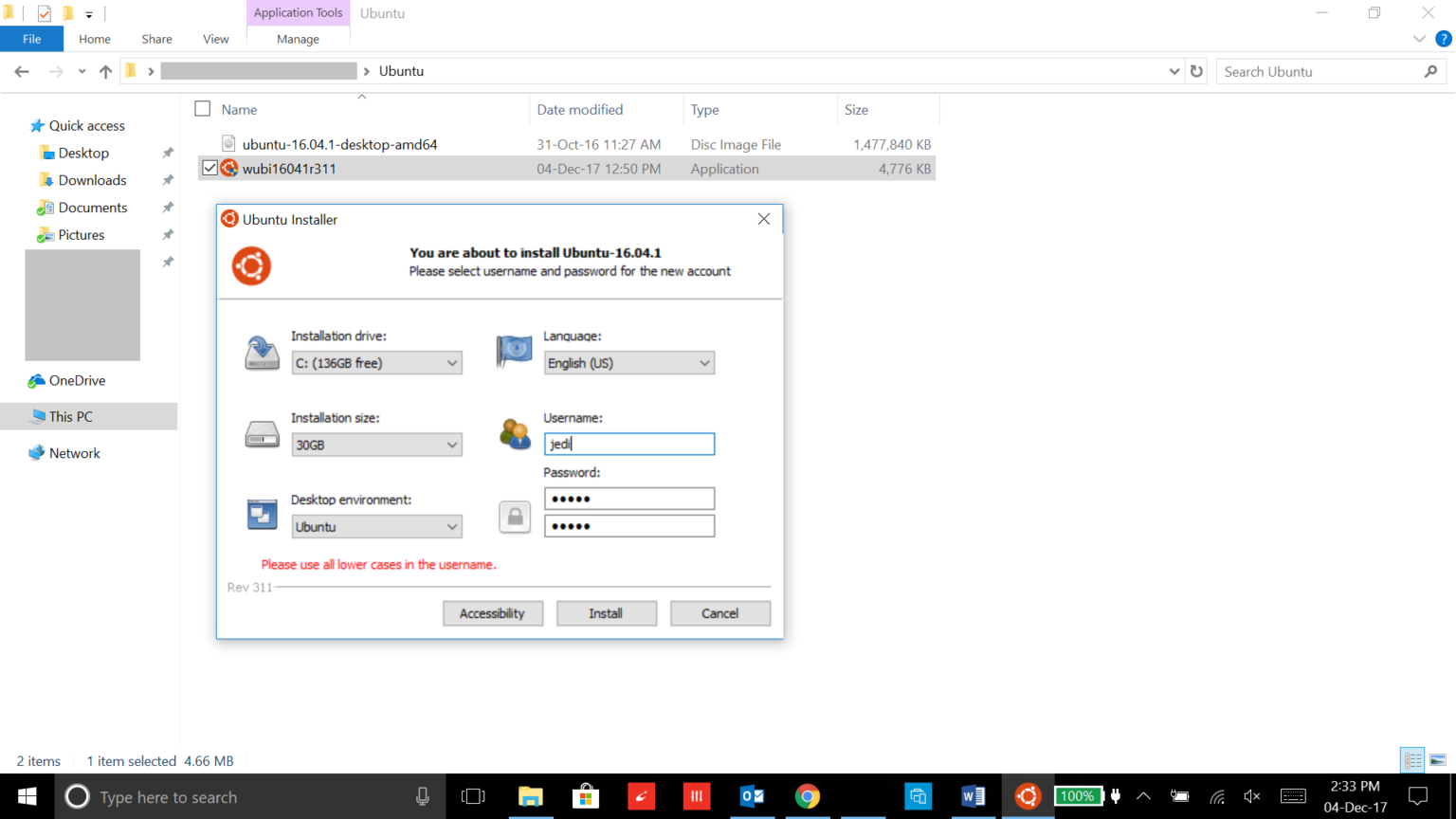Click the Search Ubuntu box

coord(1330,71)
